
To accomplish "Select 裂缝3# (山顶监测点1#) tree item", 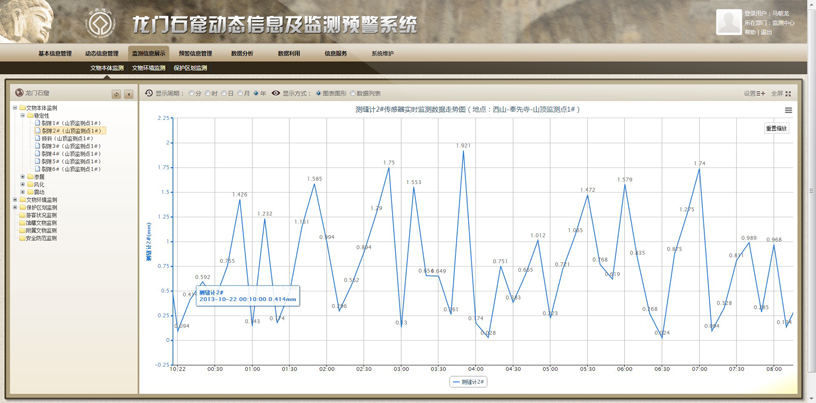I will tap(70, 146).
